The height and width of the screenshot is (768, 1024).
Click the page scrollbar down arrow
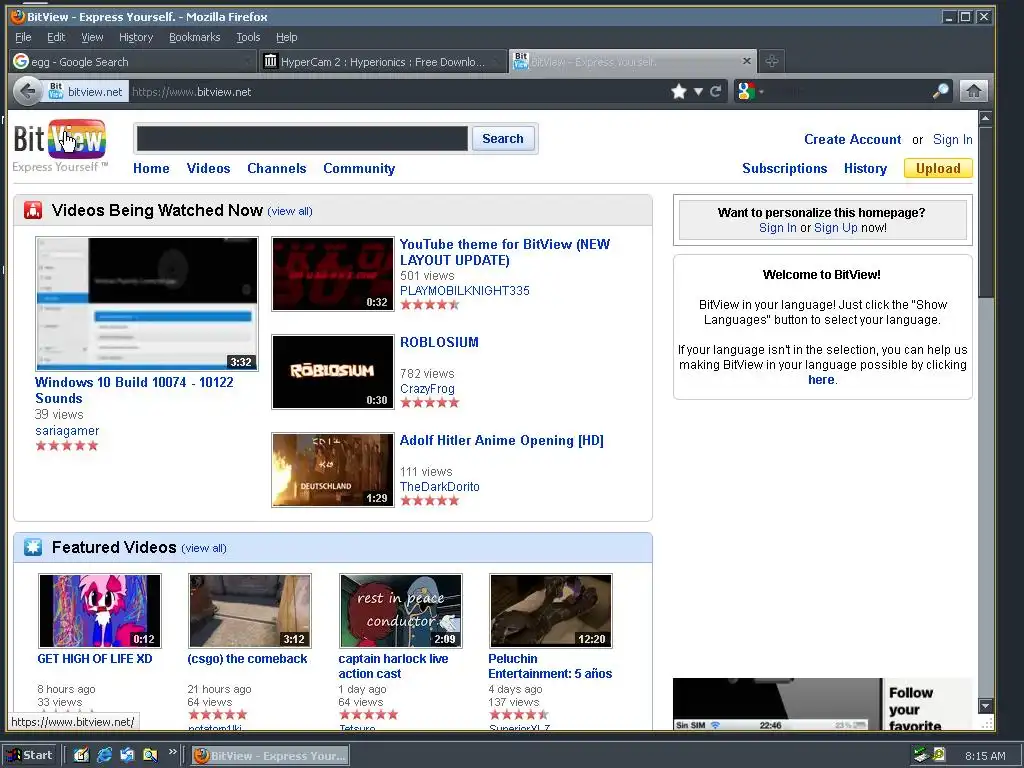point(985,706)
